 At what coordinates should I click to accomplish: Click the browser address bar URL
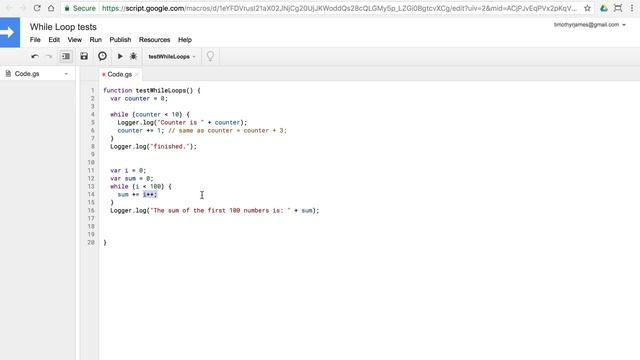pyautogui.click(x=339, y=8)
